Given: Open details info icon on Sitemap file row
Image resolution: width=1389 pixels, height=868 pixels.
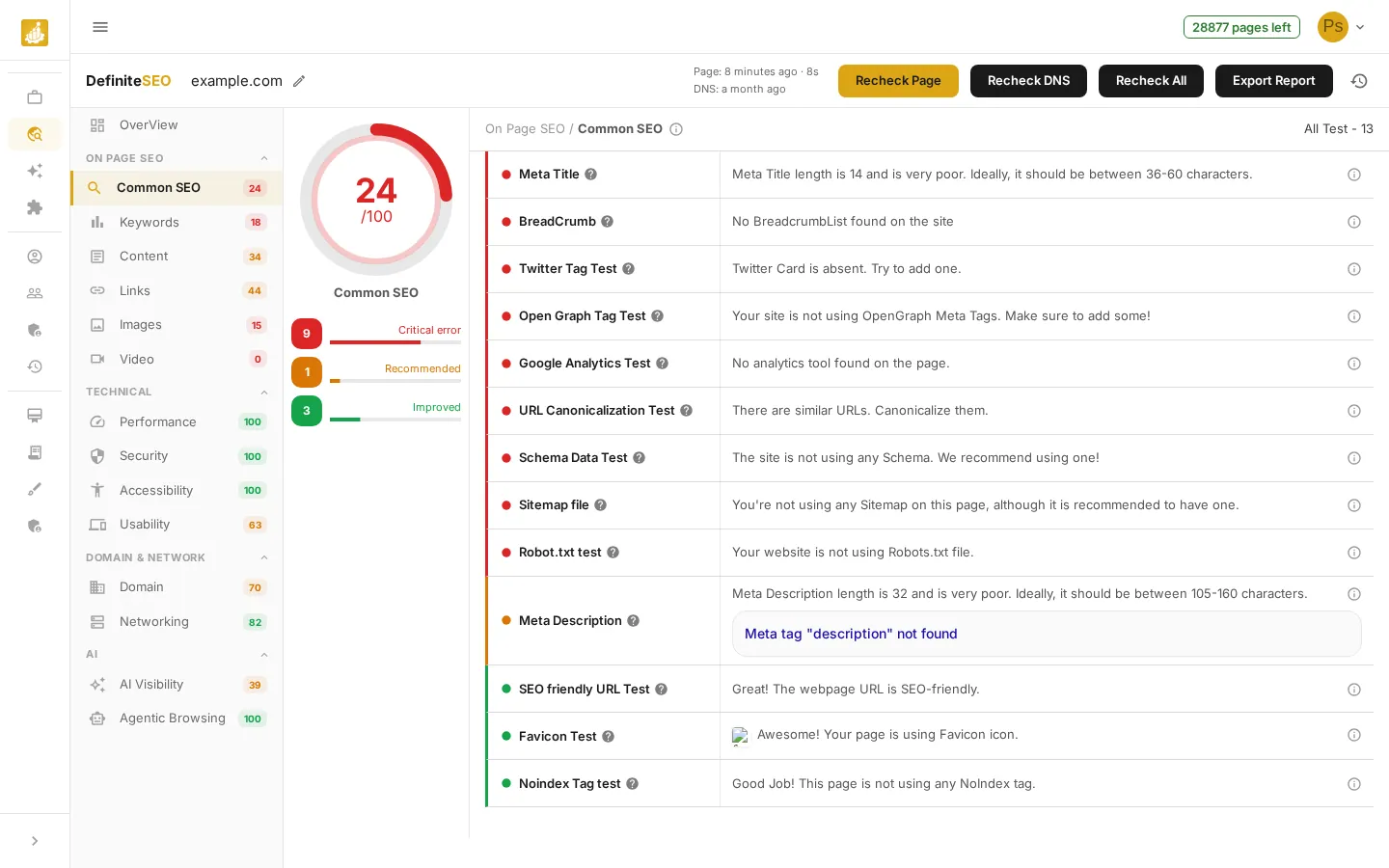Looking at the screenshot, I should [x=1354, y=505].
